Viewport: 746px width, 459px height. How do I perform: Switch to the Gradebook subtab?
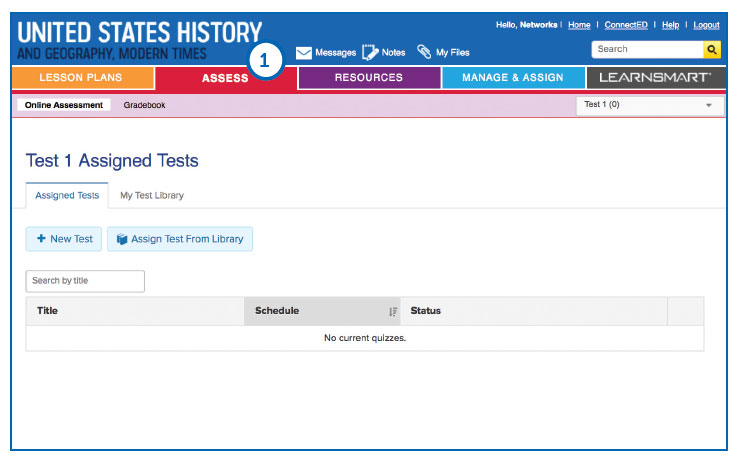(144, 105)
